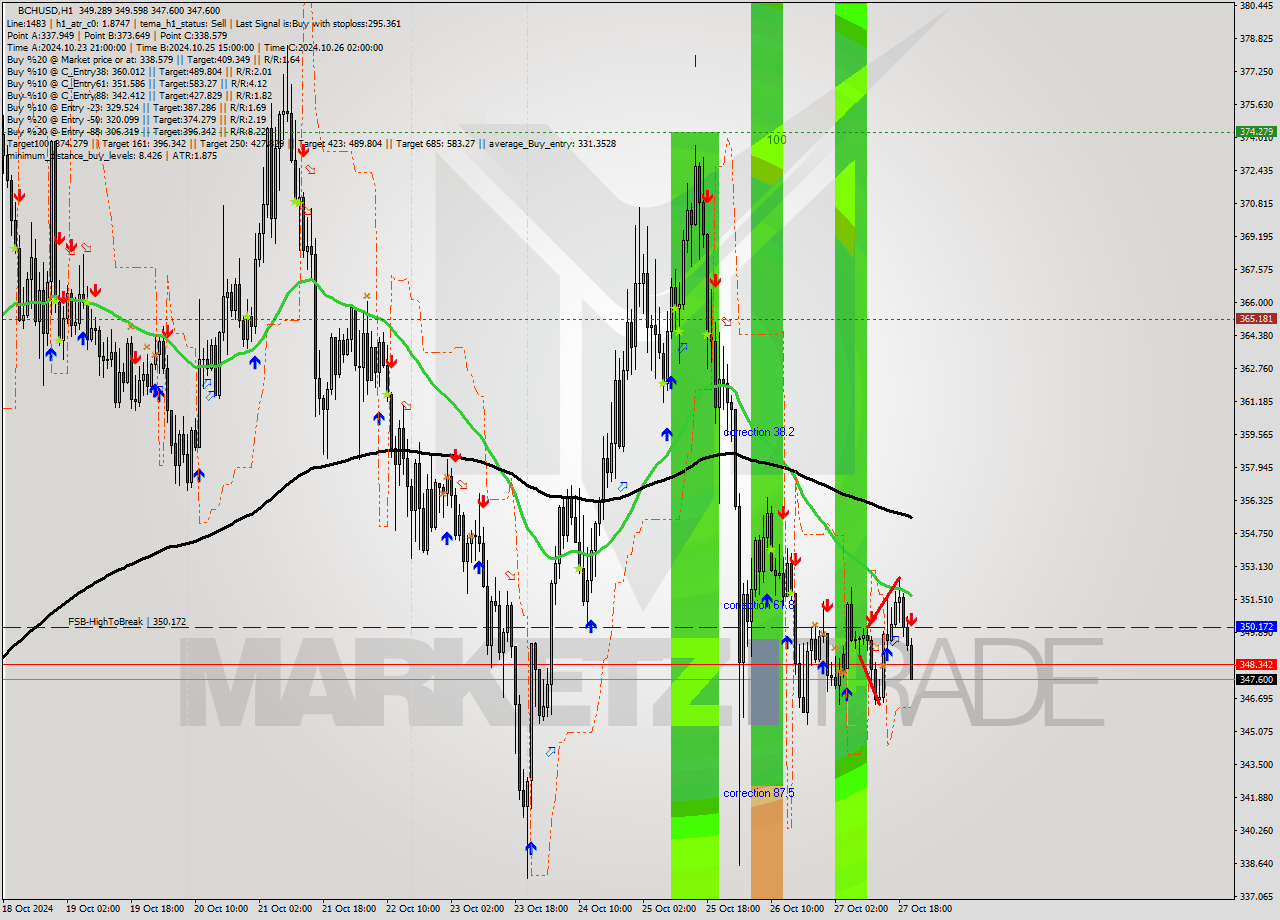
Task: Click the 'Point A:337.949' info line
Action: [42, 35]
